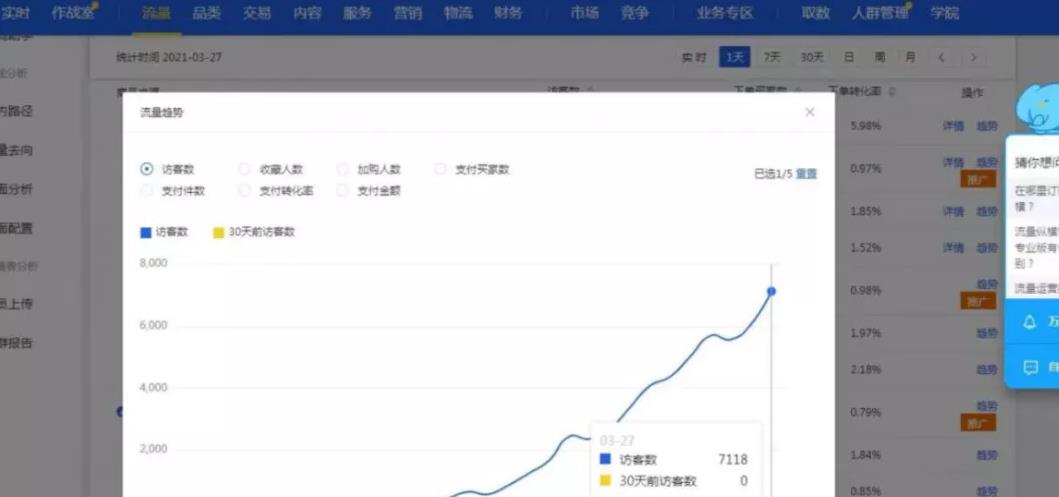Switch time range to 实时

(x=694, y=57)
